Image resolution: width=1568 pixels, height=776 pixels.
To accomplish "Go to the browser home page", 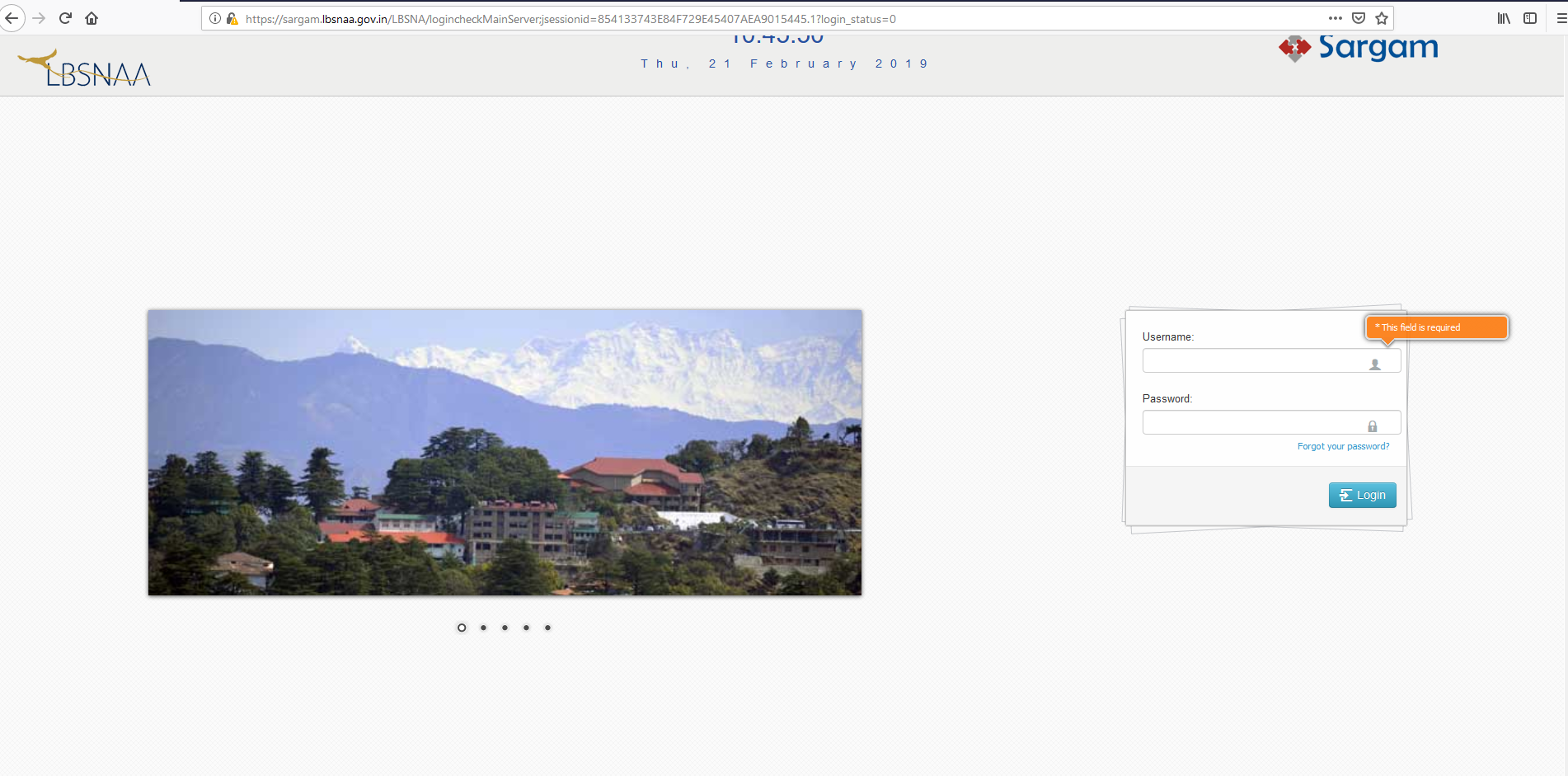I will point(91,17).
